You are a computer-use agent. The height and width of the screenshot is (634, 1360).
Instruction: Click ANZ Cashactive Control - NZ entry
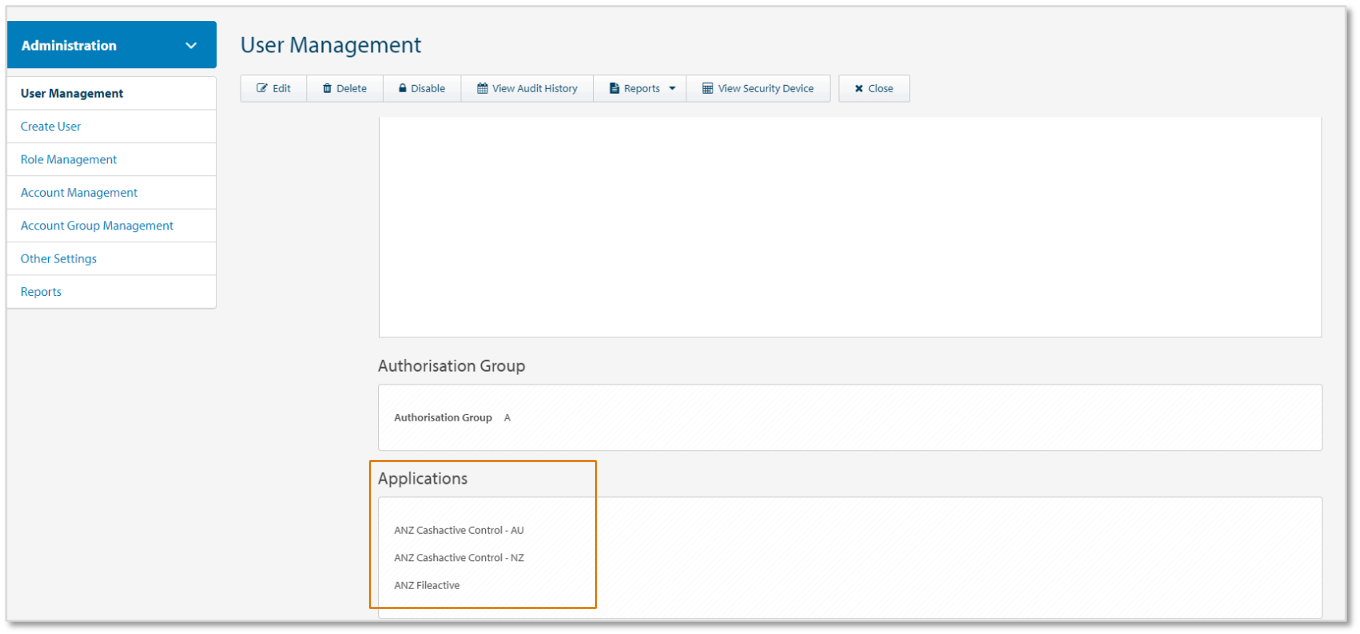(459, 558)
